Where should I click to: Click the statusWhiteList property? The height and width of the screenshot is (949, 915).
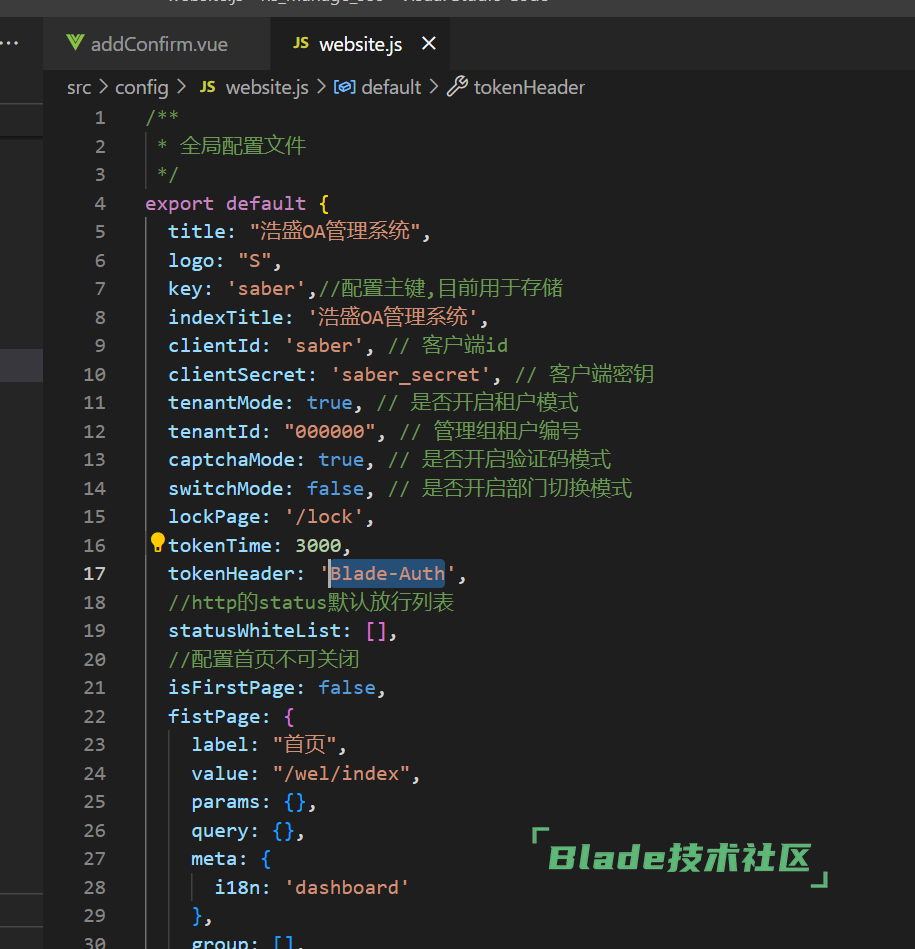254,631
